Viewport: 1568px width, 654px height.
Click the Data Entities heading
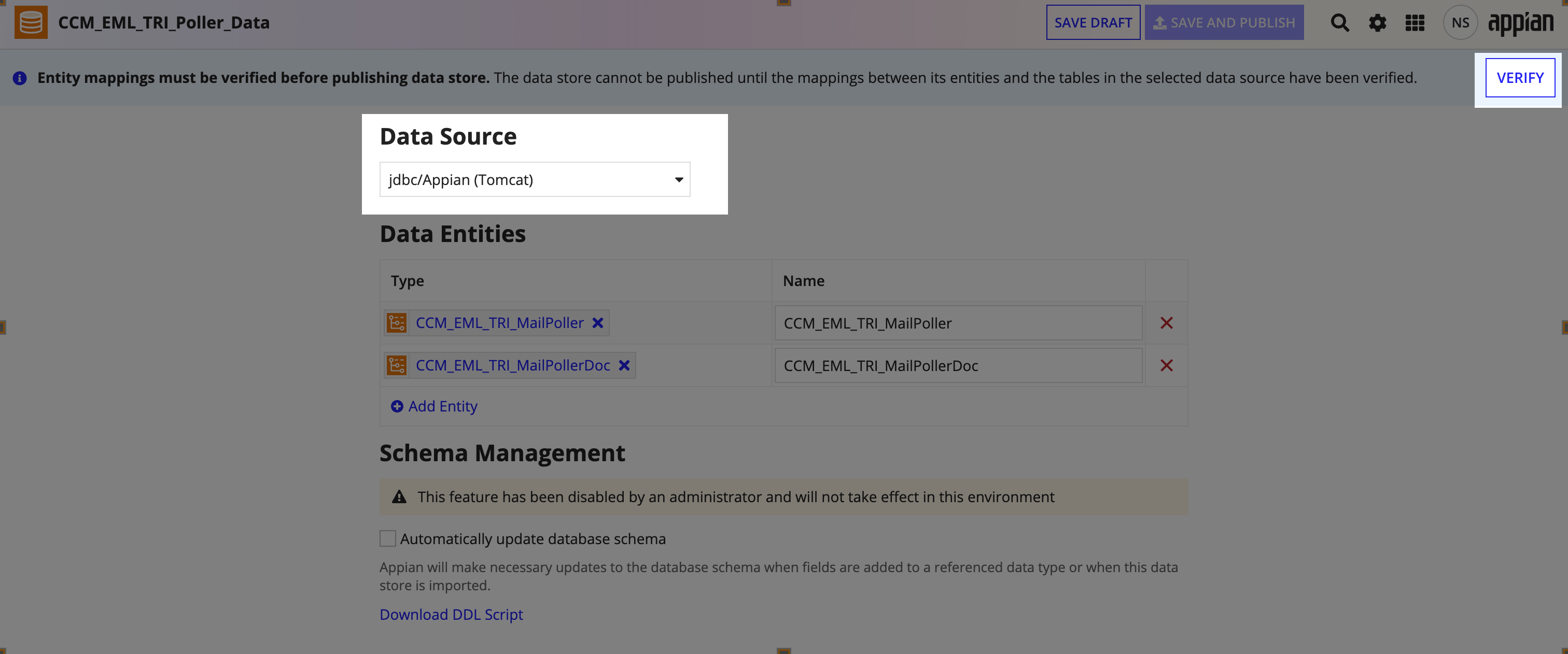[452, 234]
